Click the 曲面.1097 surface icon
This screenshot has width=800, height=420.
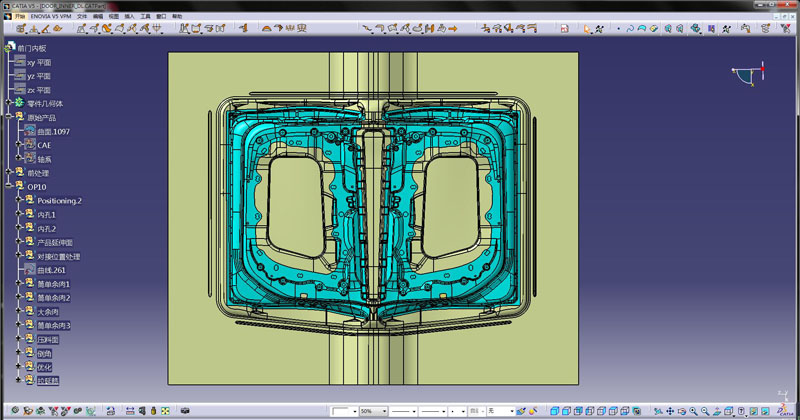(29, 131)
